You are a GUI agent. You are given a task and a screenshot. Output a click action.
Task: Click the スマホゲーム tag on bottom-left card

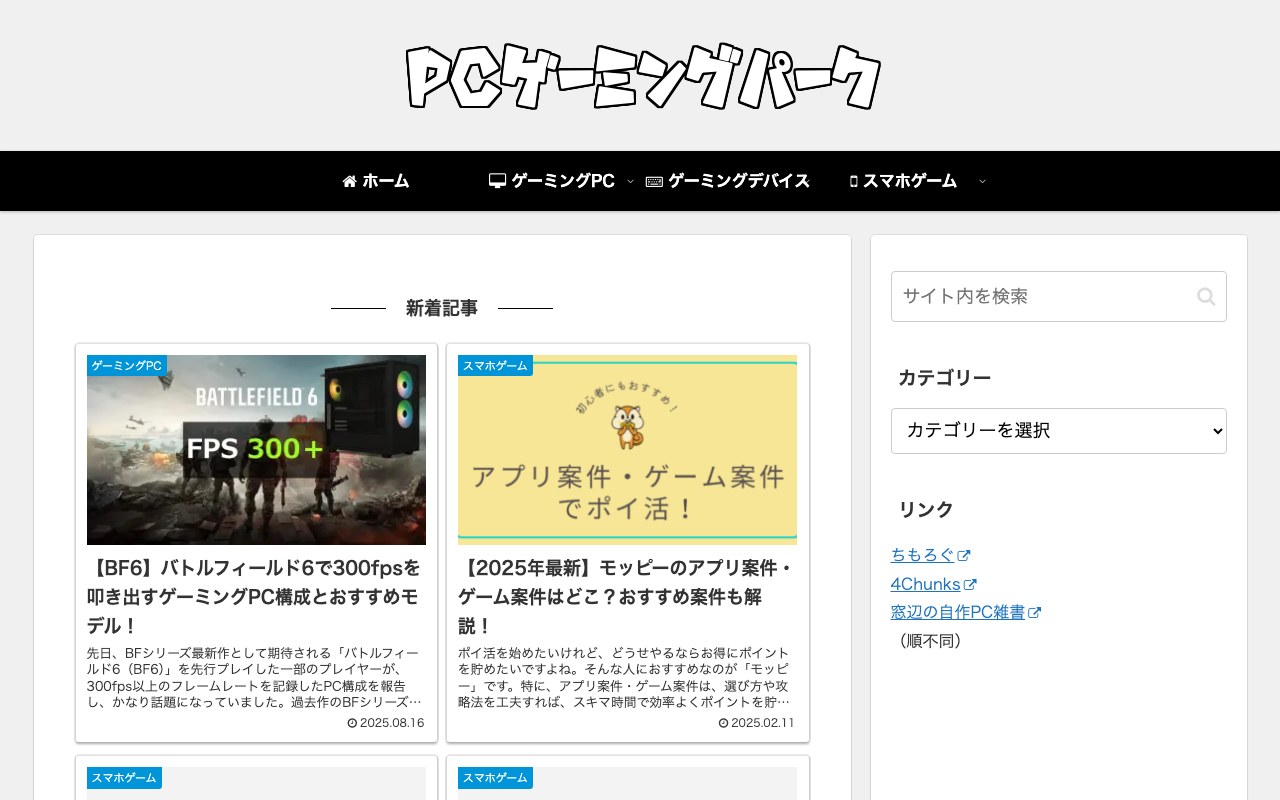coord(124,778)
